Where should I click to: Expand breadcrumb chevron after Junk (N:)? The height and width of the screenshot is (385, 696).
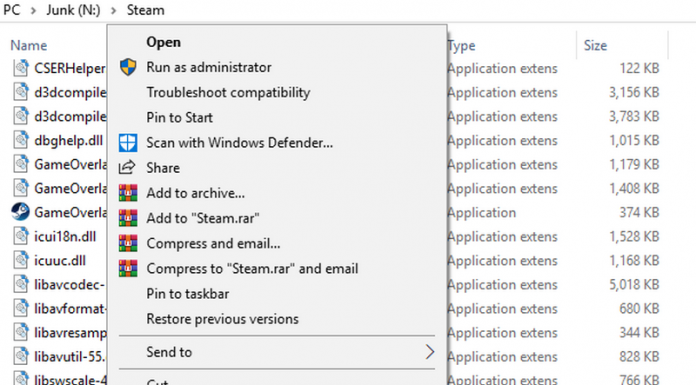[114, 10]
